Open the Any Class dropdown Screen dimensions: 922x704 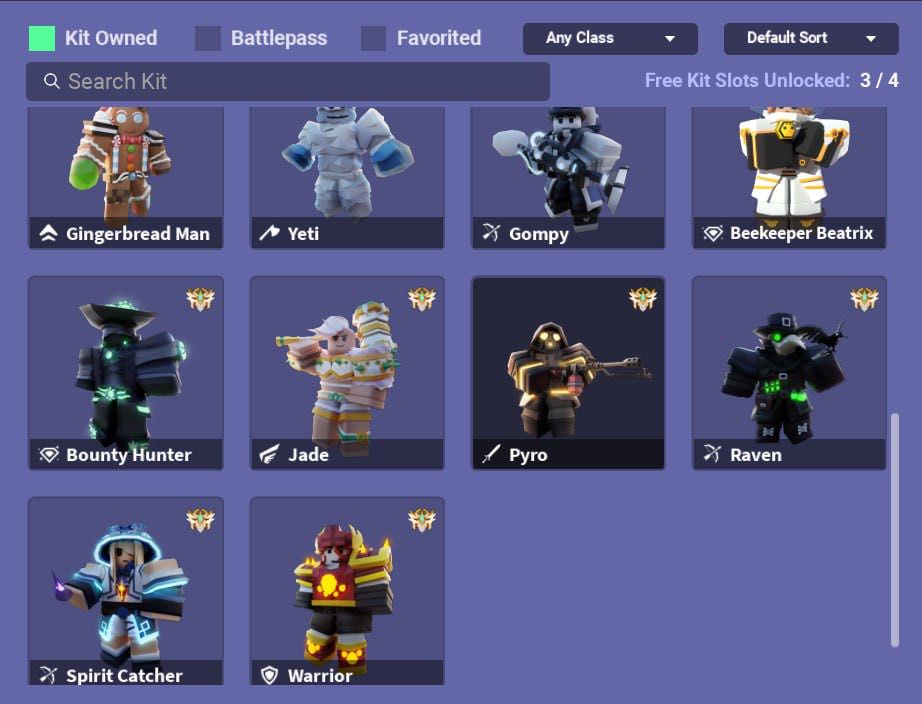(610, 39)
